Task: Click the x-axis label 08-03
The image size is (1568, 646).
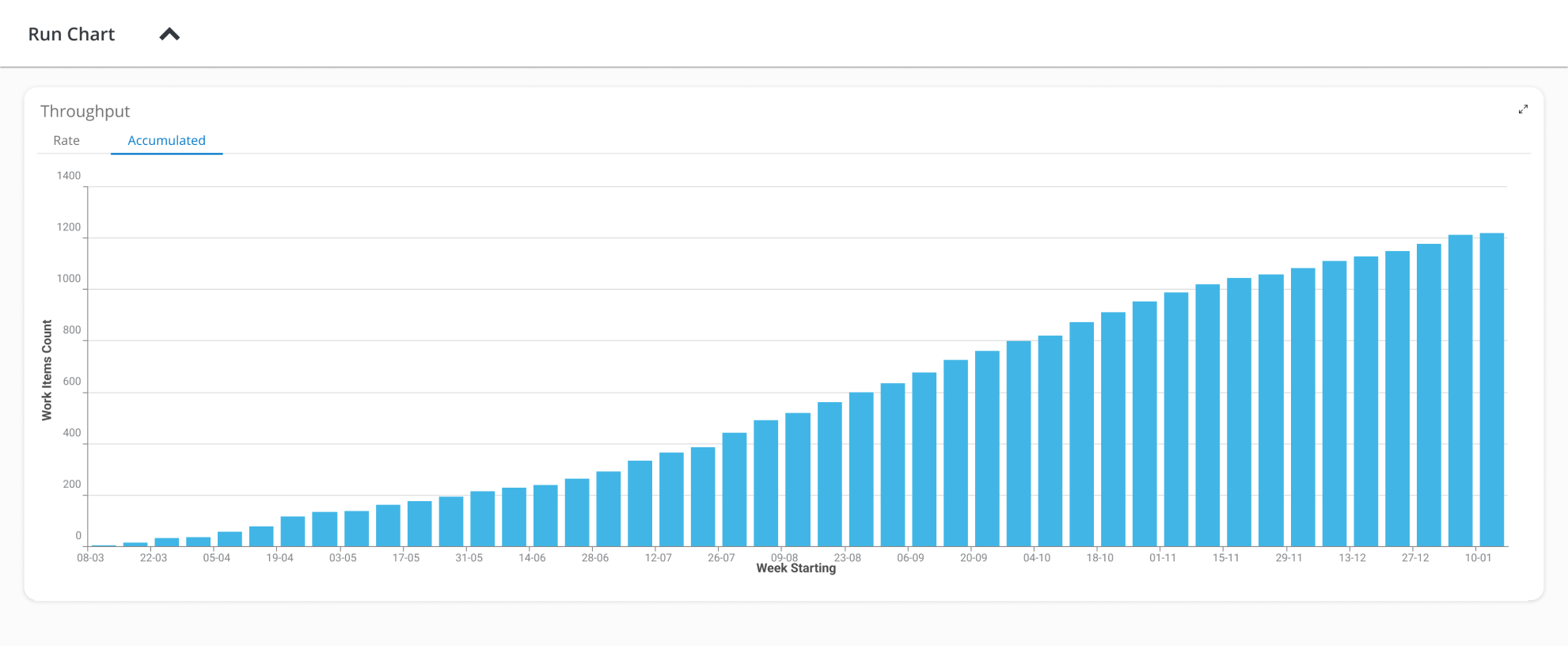Action: point(90,558)
